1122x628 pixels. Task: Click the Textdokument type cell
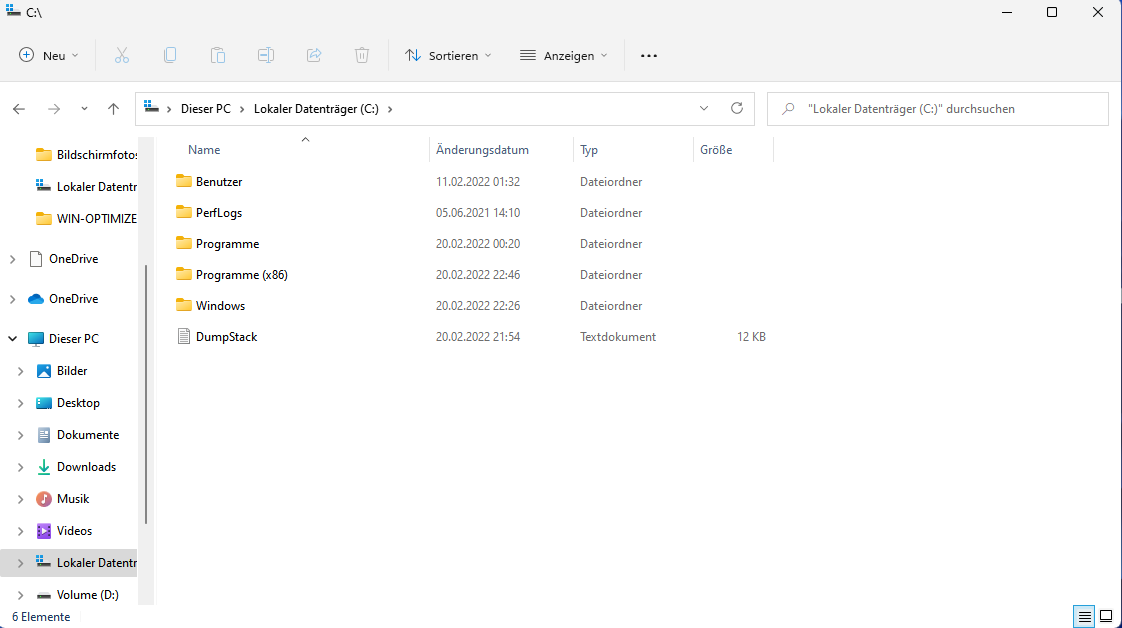pyautogui.click(x=618, y=336)
